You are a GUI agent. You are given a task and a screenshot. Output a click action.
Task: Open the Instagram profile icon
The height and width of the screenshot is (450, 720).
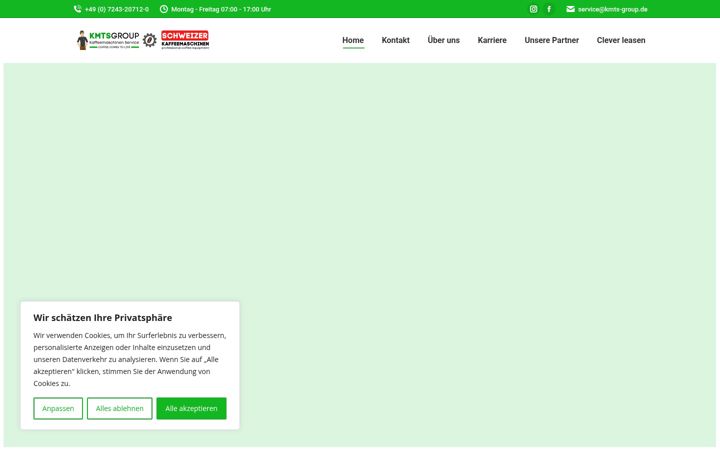pyautogui.click(x=533, y=9)
